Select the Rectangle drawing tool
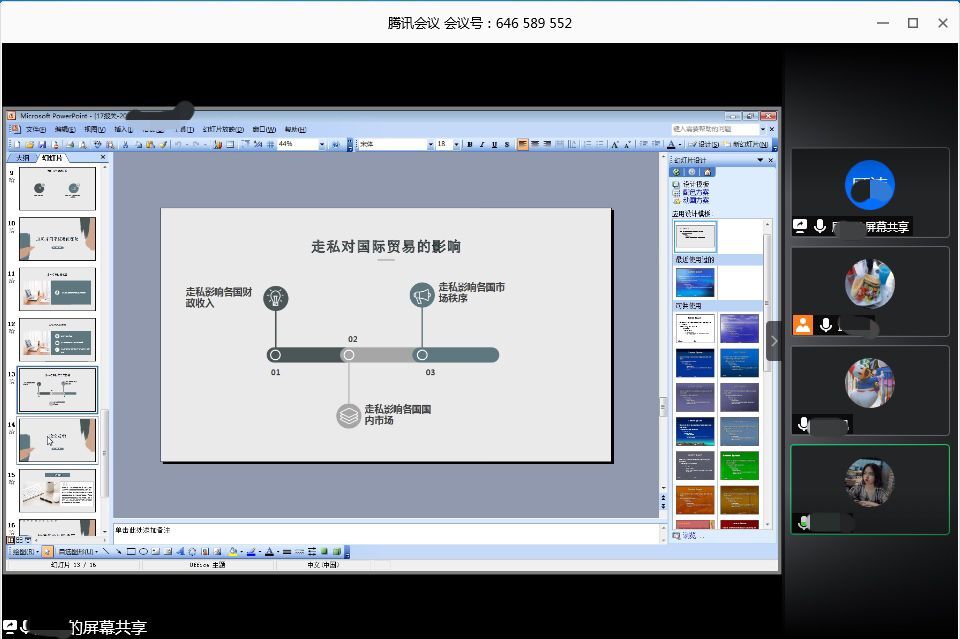 point(131,552)
